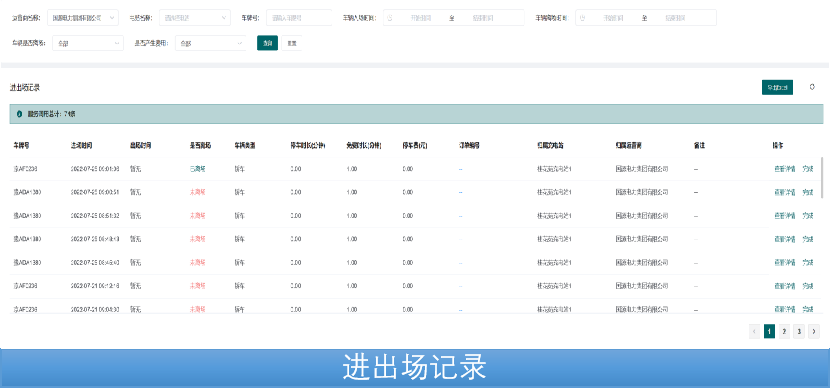Switch to page 2 of the records

pyautogui.click(x=784, y=332)
